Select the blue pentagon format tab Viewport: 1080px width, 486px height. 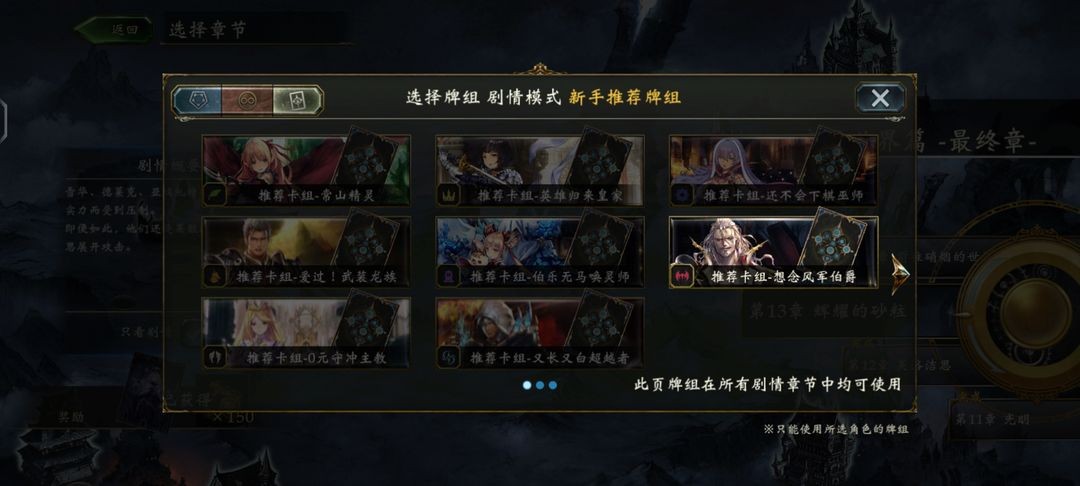pos(197,101)
